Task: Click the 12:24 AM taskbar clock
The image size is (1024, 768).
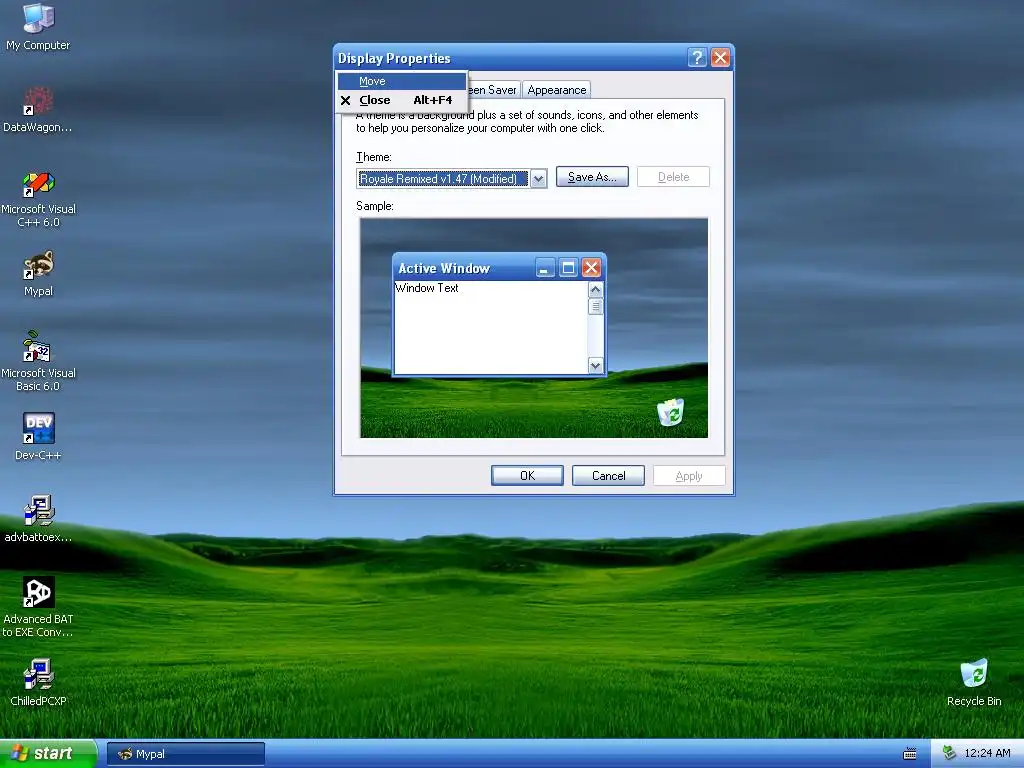Action: click(987, 753)
